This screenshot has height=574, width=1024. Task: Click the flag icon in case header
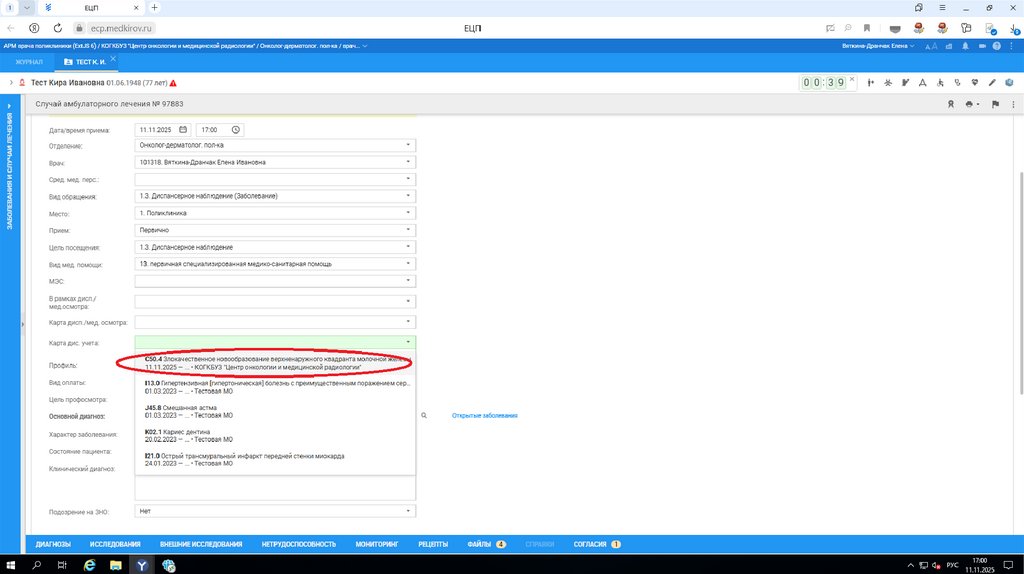point(995,104)
